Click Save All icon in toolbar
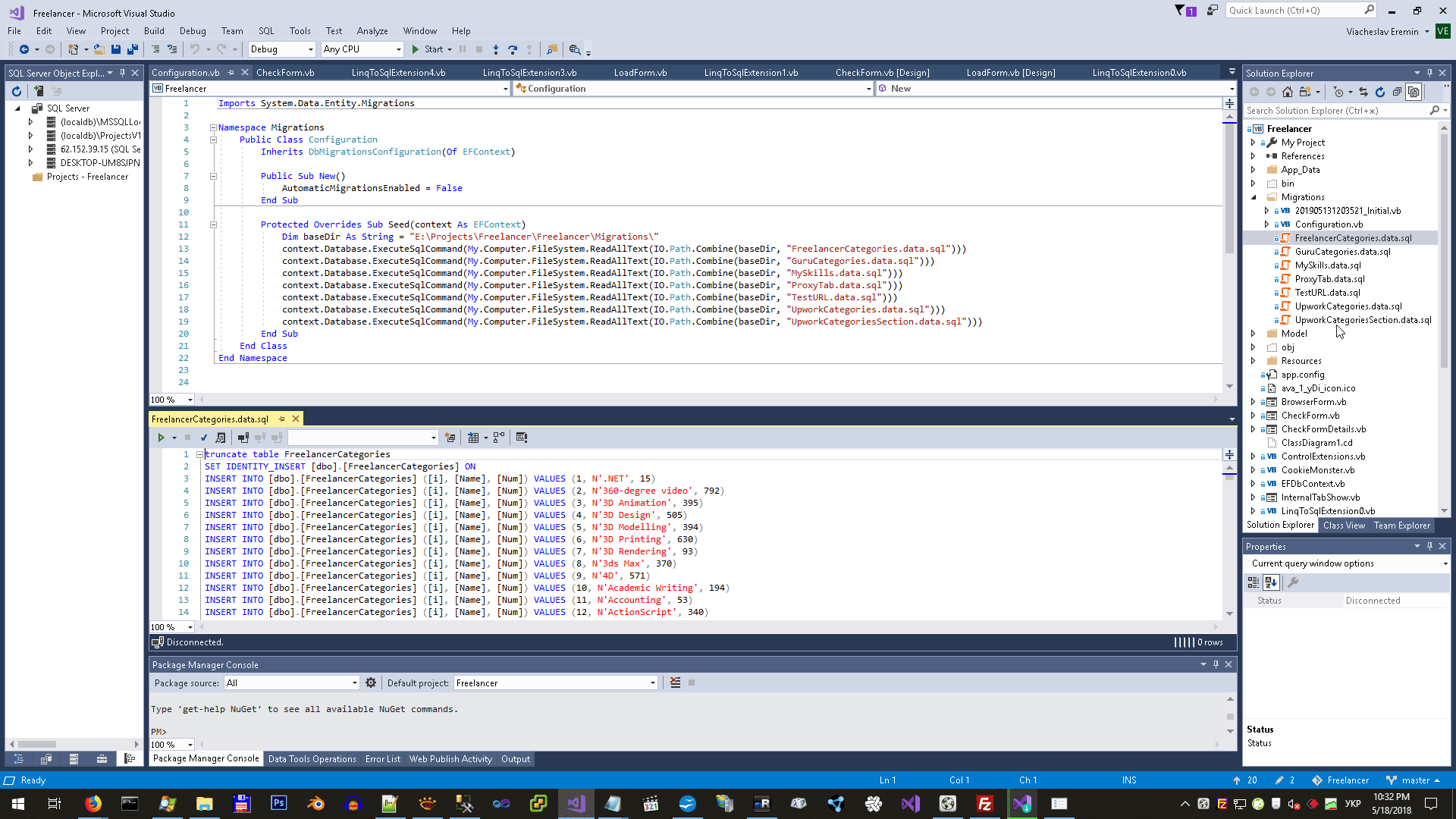 [x=133, y=49]
